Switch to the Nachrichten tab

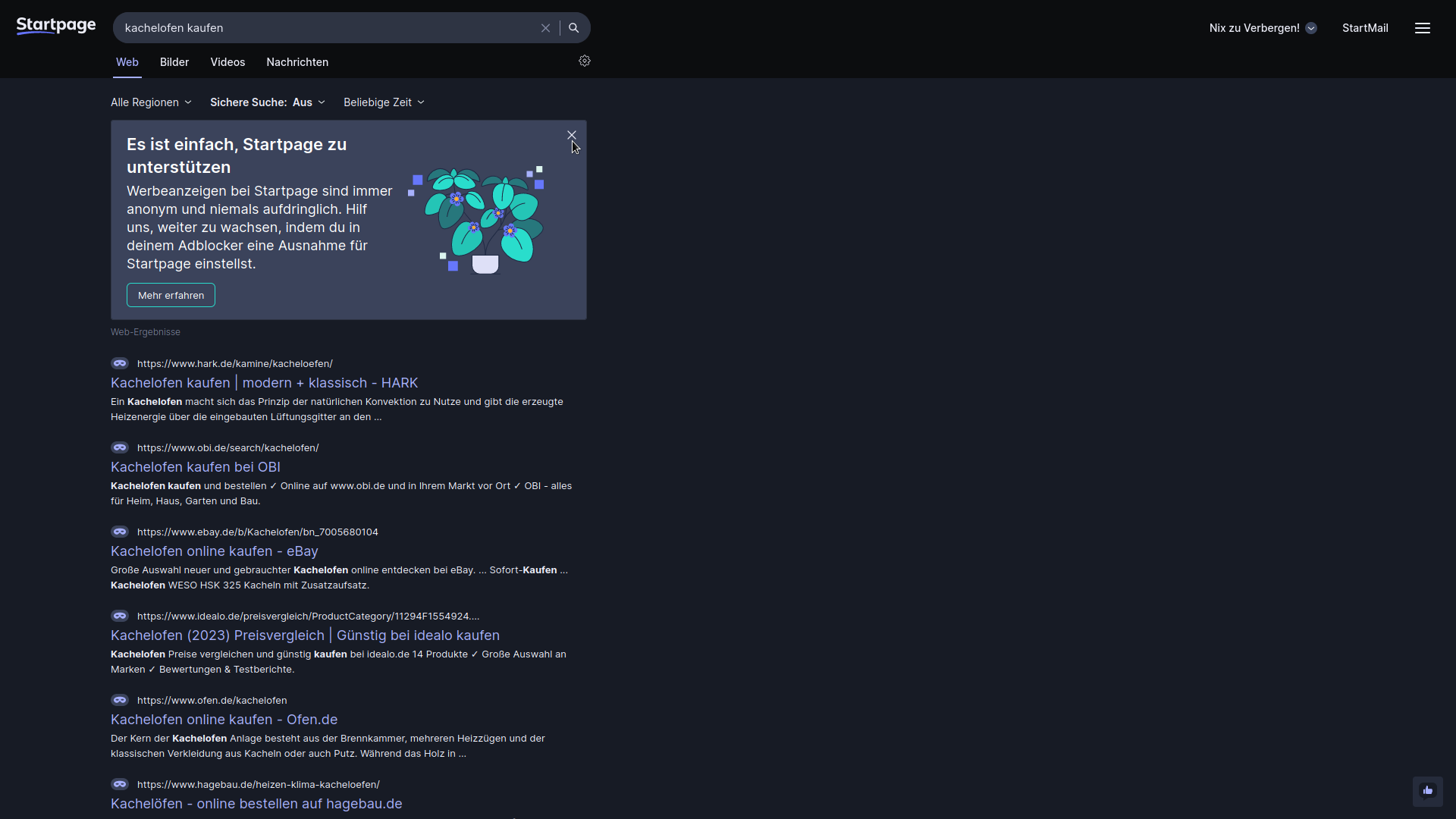point(297,62)
